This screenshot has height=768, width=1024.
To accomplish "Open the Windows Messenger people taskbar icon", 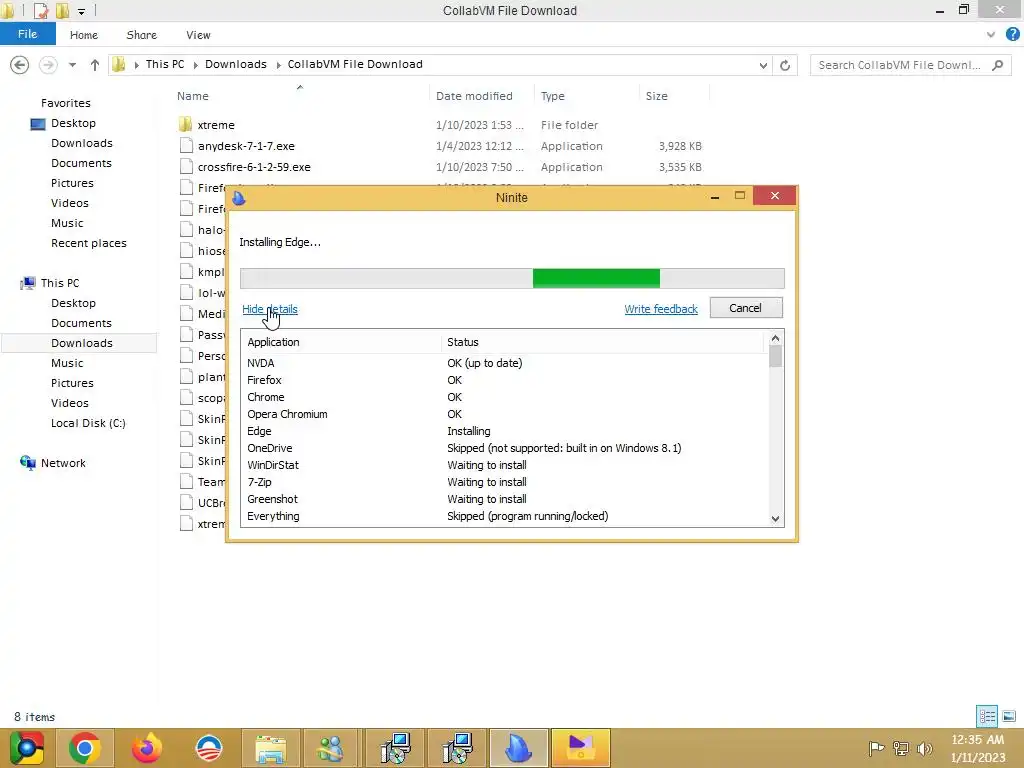I will [332, 748].
